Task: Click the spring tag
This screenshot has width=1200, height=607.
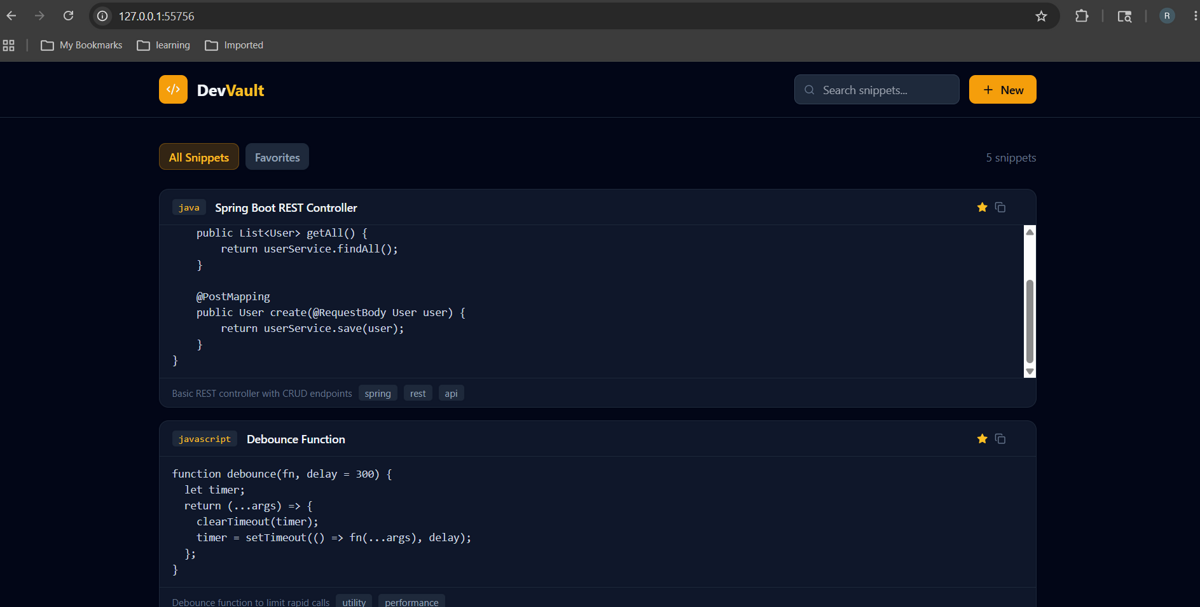Action: [378, 393]
